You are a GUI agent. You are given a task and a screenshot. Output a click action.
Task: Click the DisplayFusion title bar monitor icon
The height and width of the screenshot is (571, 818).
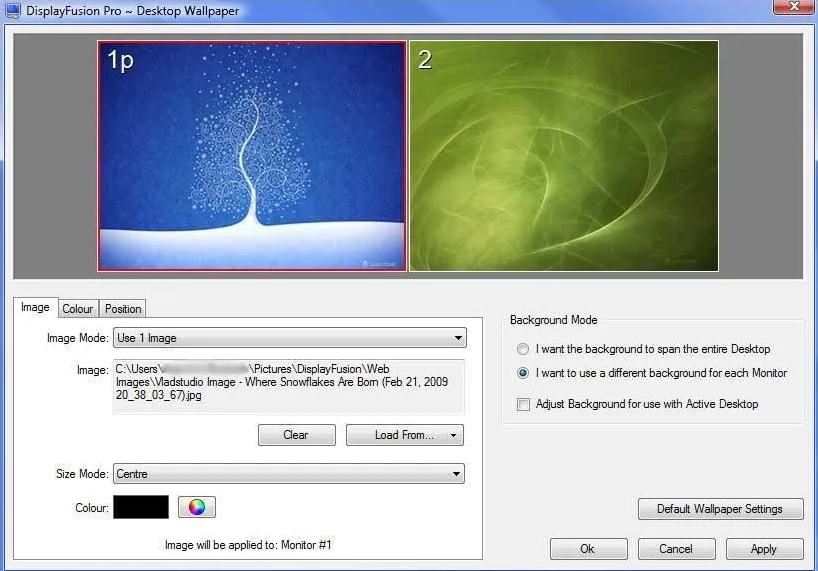[x=11, y=11]
